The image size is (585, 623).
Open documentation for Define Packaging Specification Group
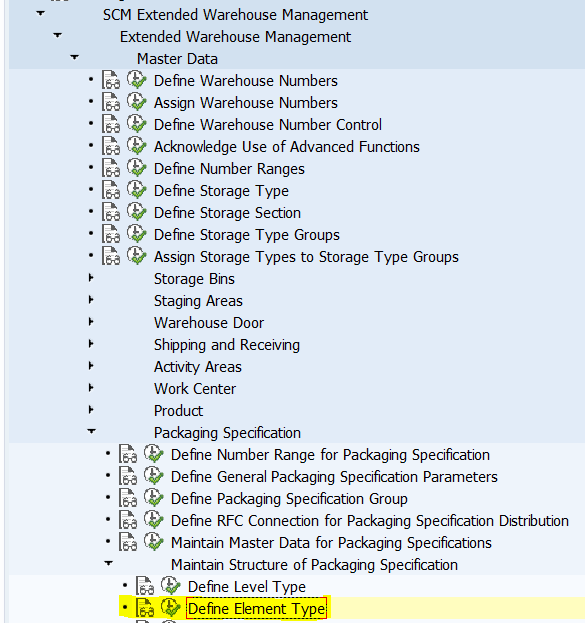point(128,498)
